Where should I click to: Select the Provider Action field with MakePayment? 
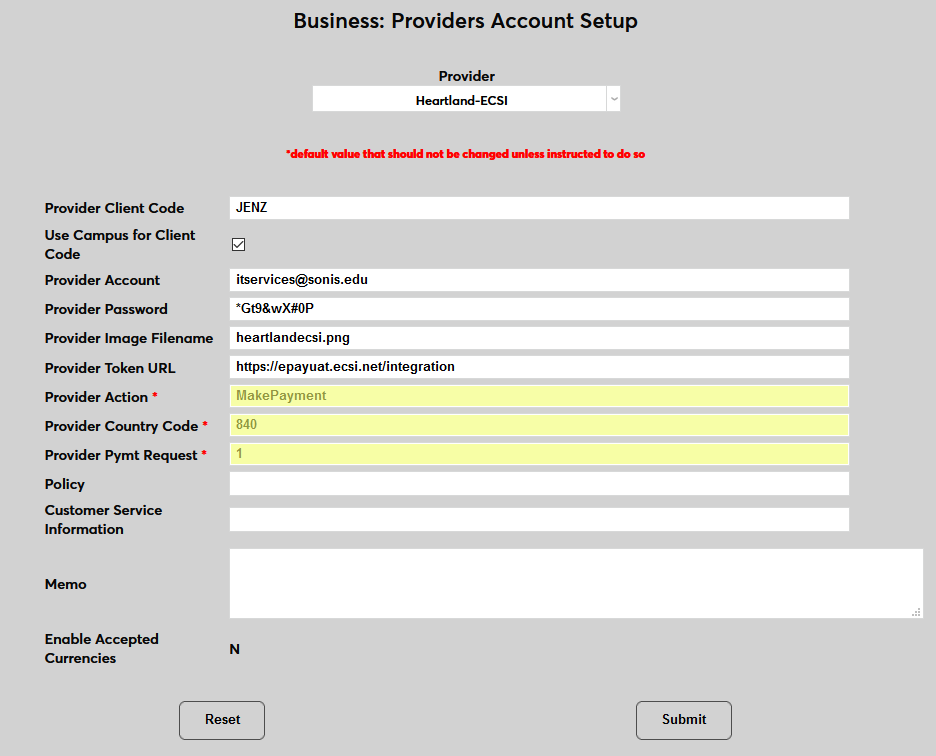(539, 396)
